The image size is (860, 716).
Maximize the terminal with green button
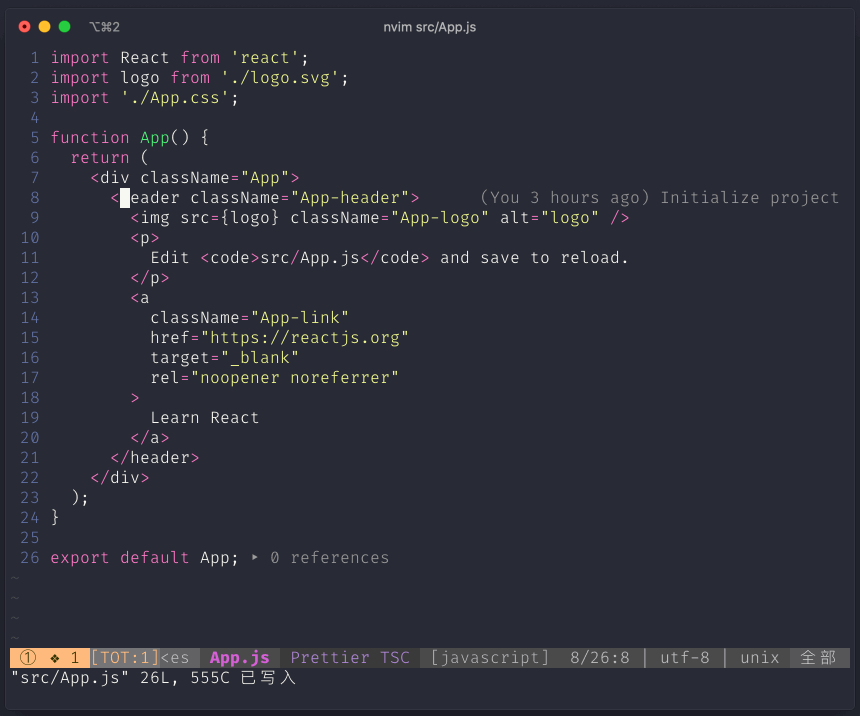tap(64, 27)
